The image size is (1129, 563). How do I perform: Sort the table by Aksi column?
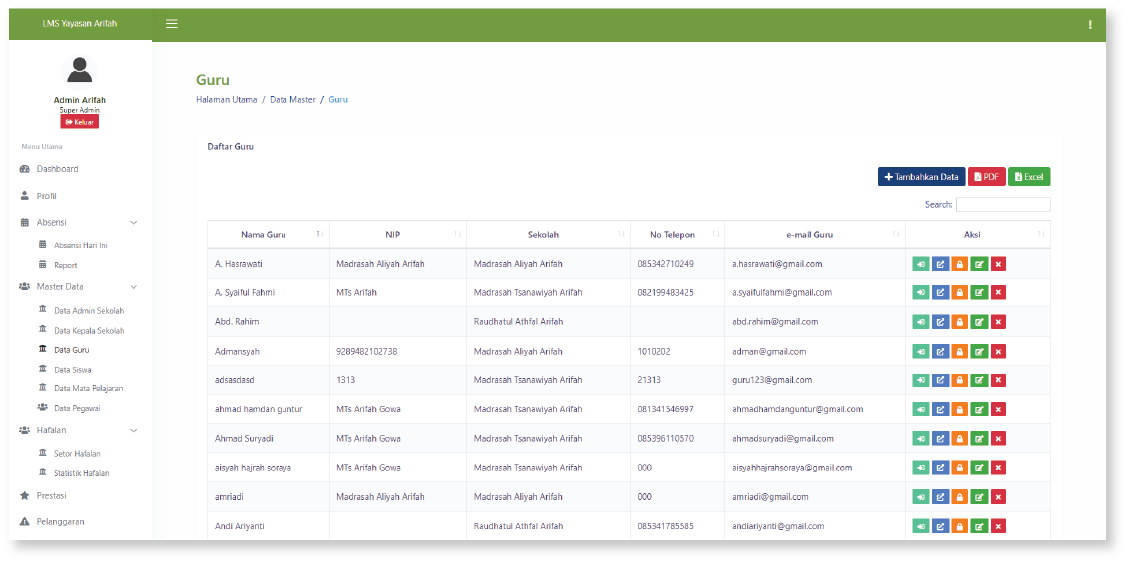978,235
